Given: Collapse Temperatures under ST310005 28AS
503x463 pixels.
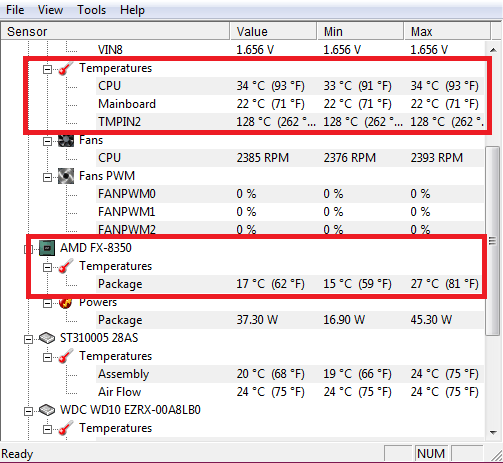Looking at the screenshot, I should pyautogui.click(x=47, y=357).
